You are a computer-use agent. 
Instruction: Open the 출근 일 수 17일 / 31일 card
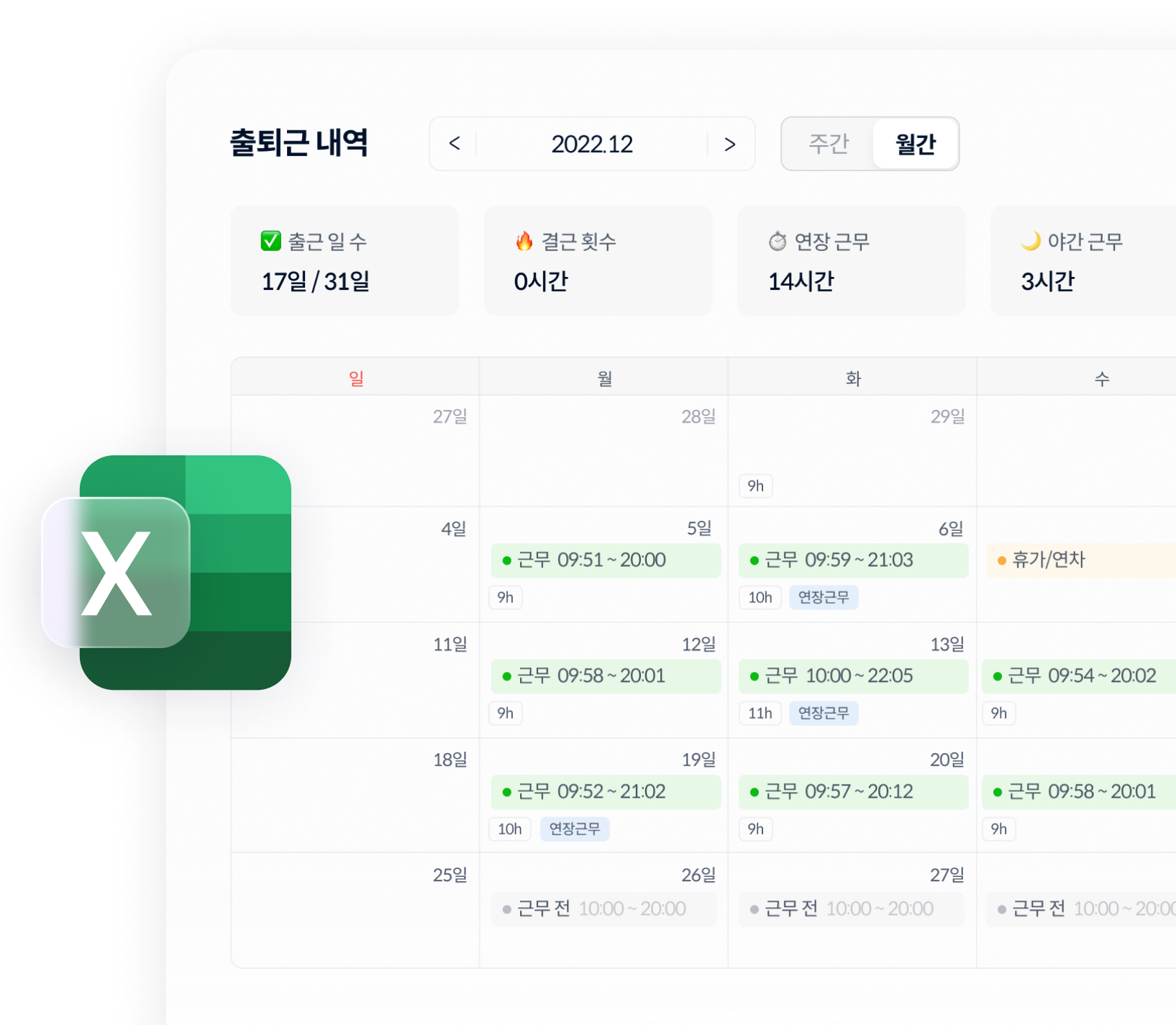(345, 260)
